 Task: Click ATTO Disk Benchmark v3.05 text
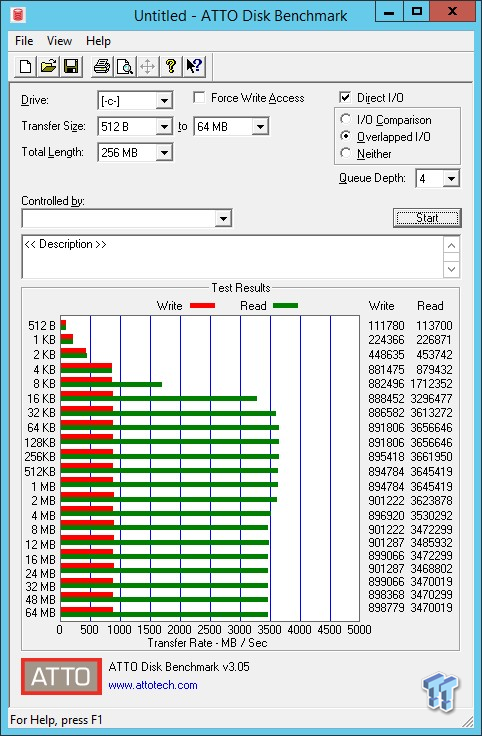179,667
